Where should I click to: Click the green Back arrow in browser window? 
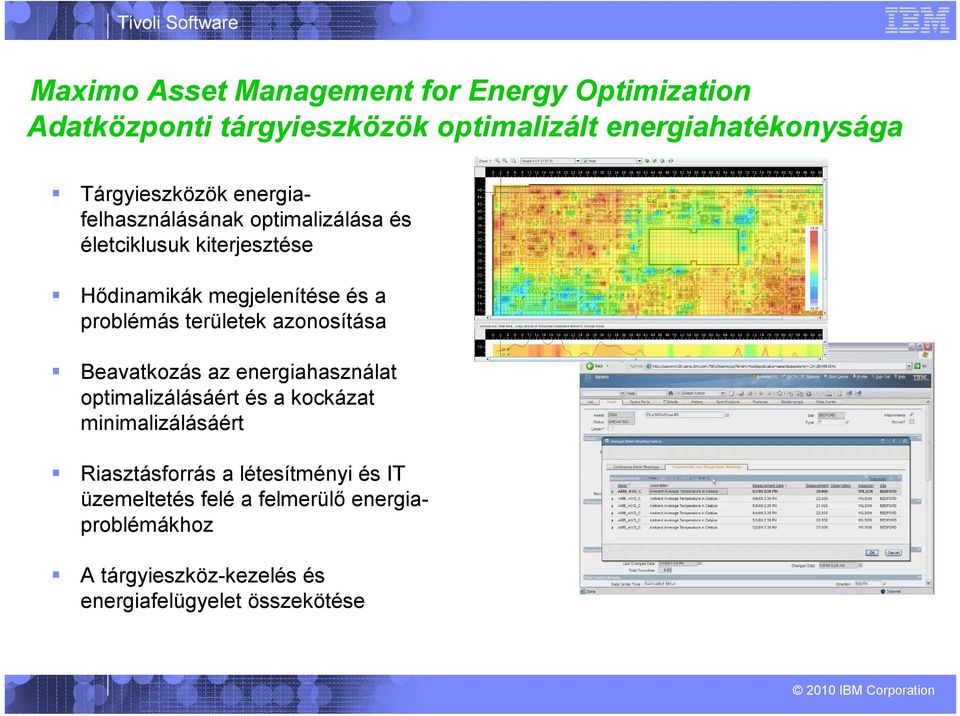(590, 366)
